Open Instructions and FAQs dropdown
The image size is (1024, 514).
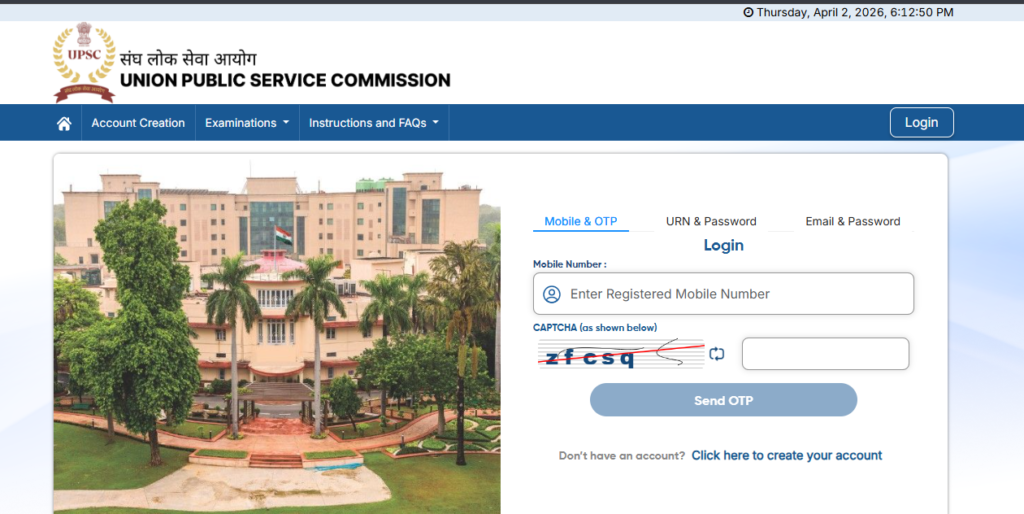point(374,123)
